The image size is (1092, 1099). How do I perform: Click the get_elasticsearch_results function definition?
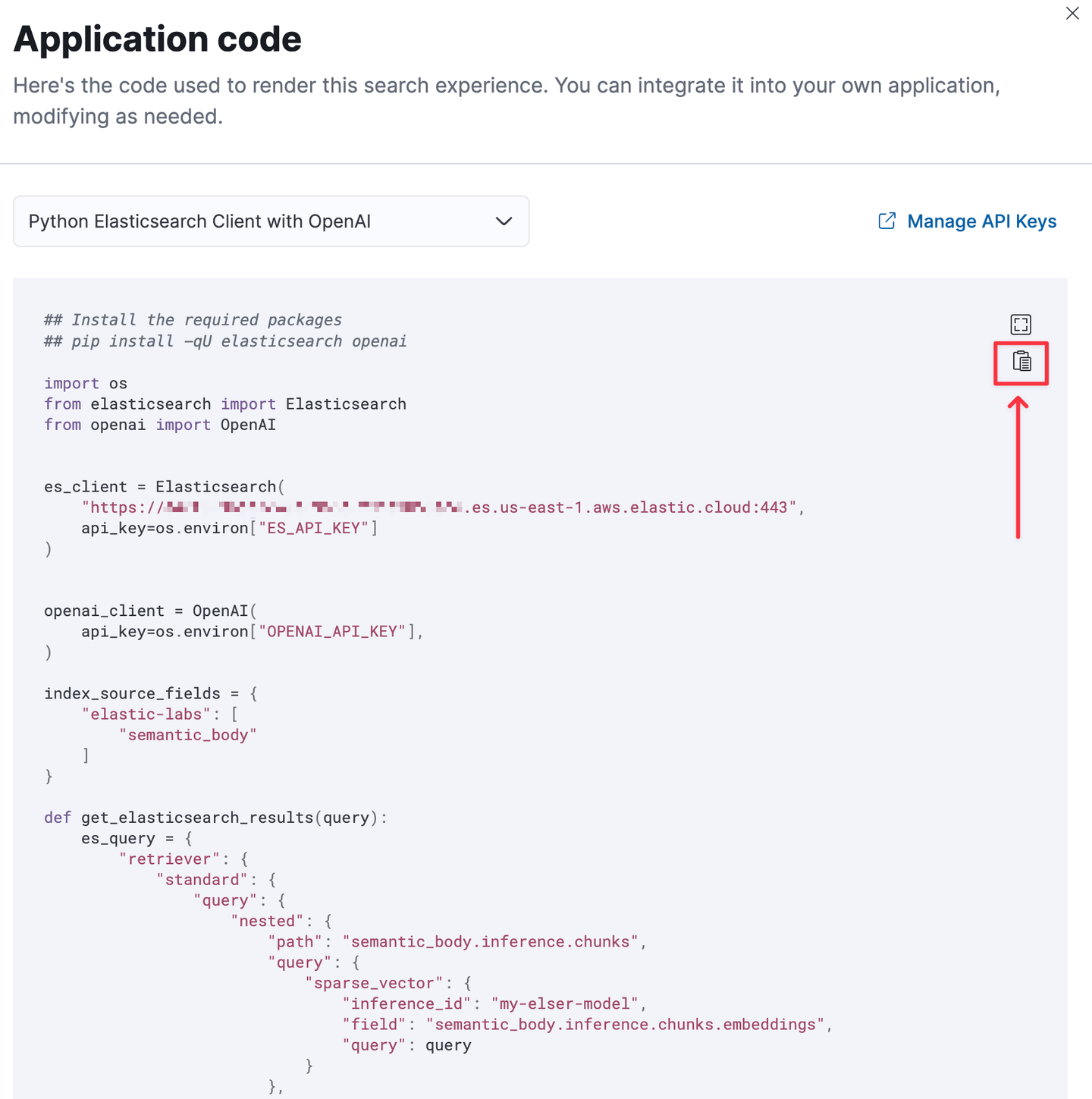215,818
